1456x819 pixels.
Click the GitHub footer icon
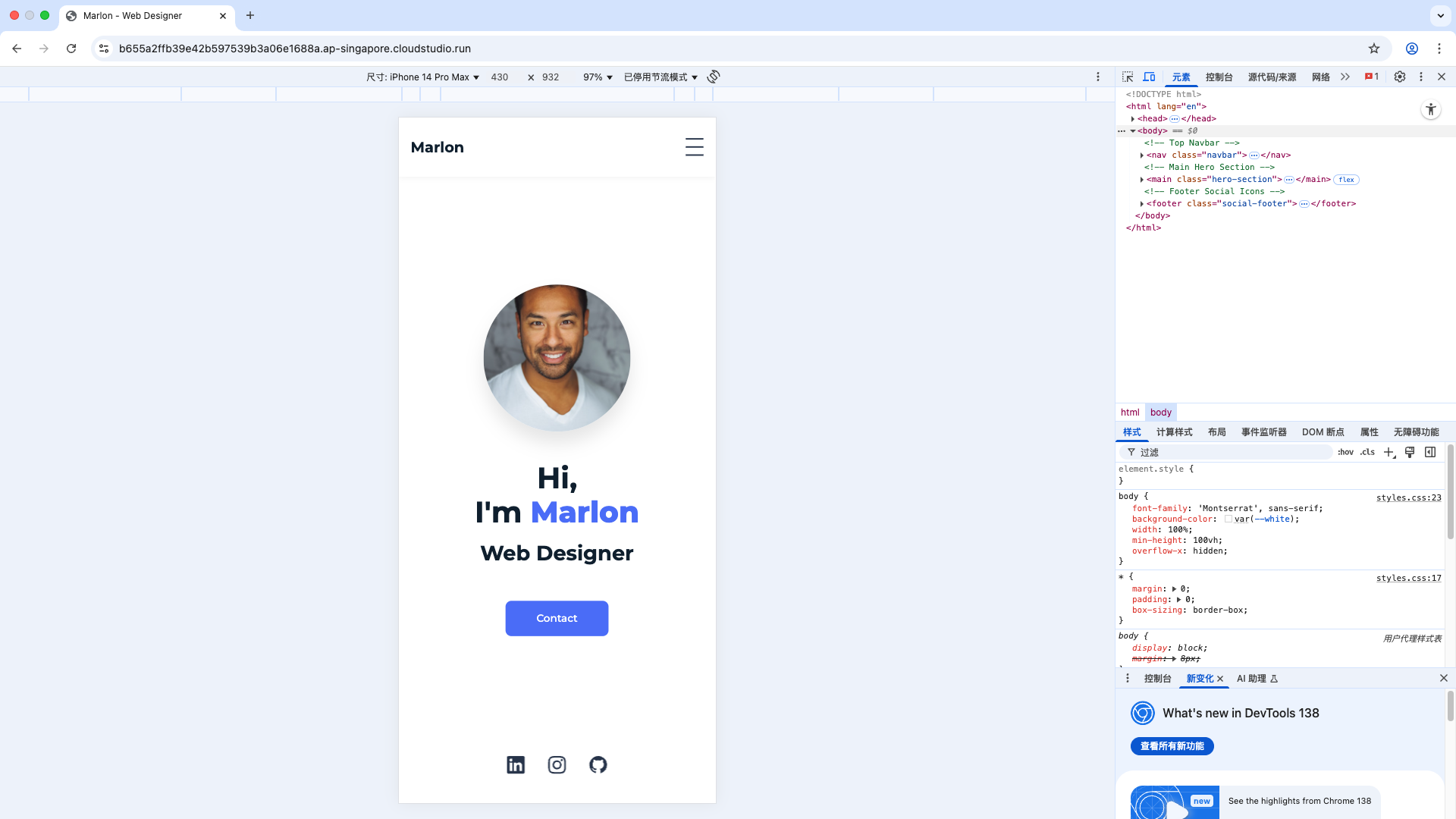(598, 764)
